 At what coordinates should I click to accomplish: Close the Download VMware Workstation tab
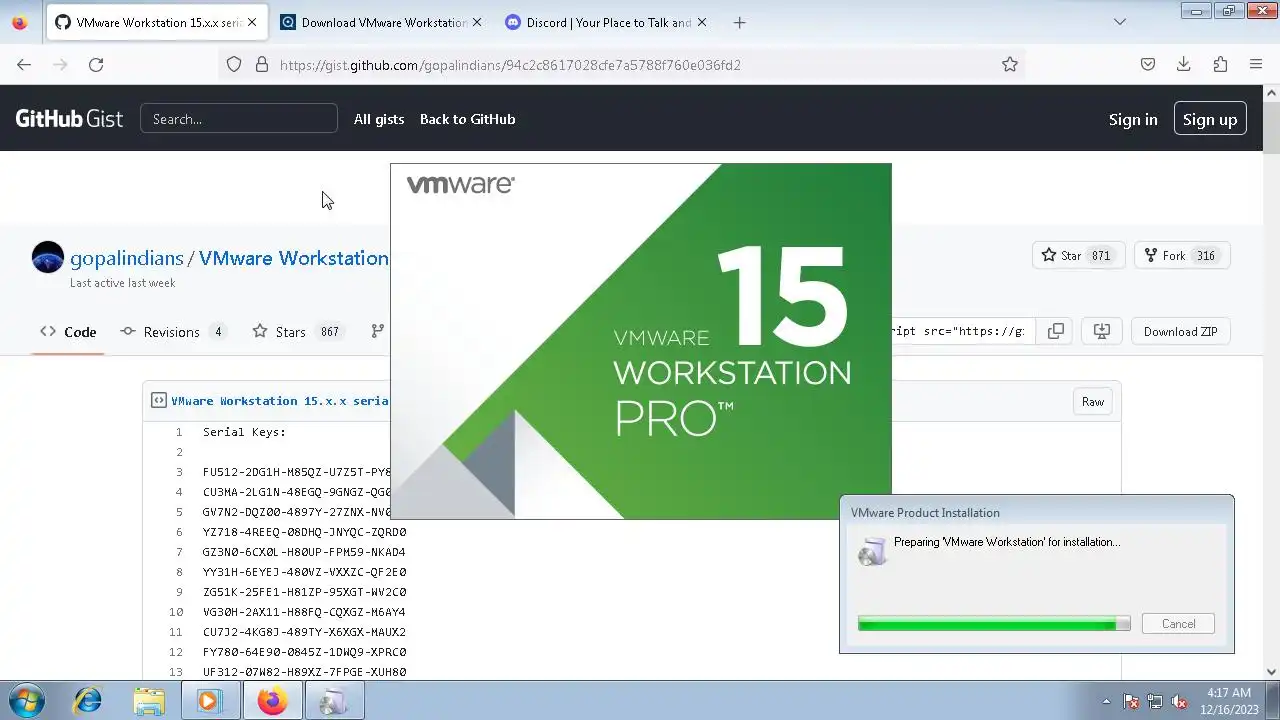pos(476,22)
